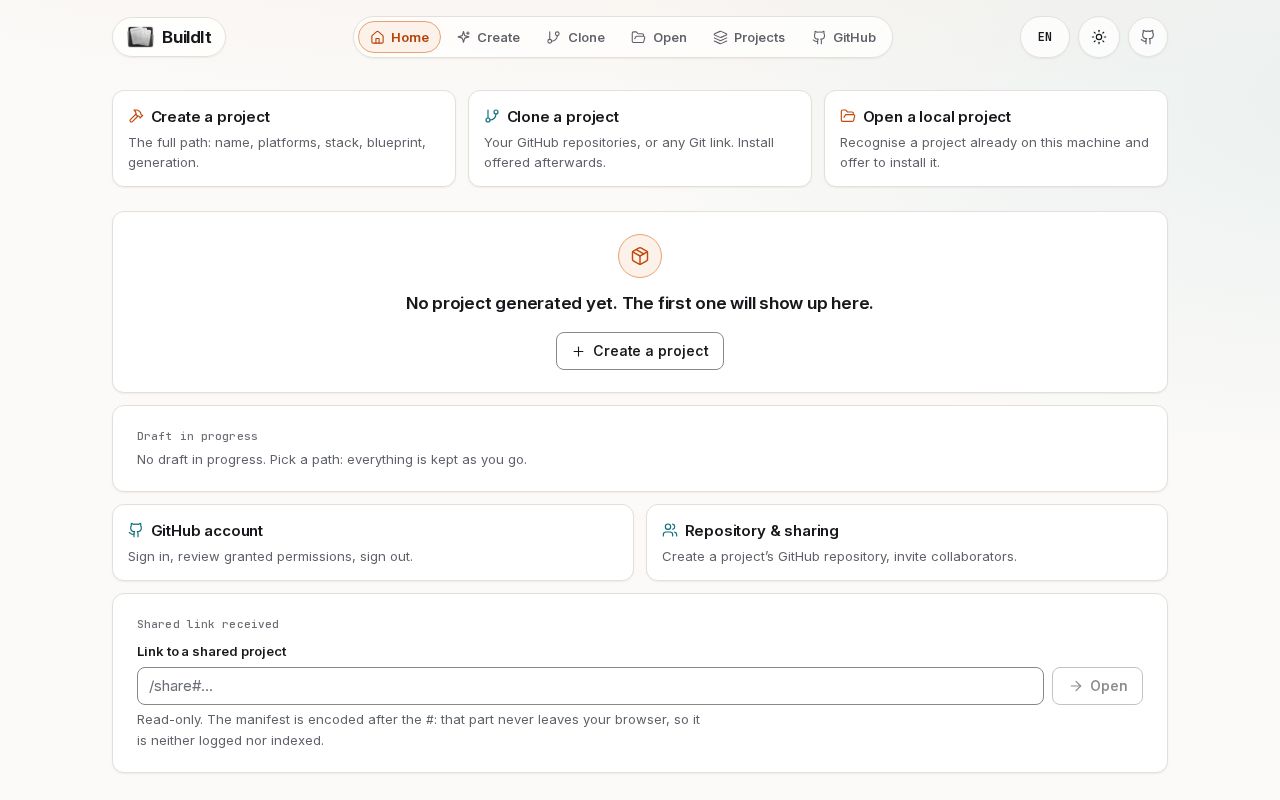Focus the /share# link input field
1280x800 pixels.
point(590,686)
